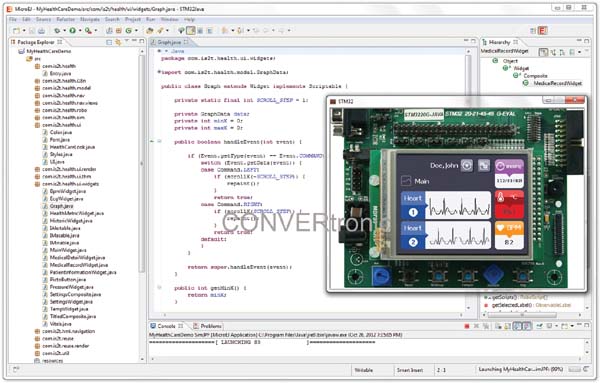Open the Navigate menu
This screenshot has width=600, height=383.
90,19
